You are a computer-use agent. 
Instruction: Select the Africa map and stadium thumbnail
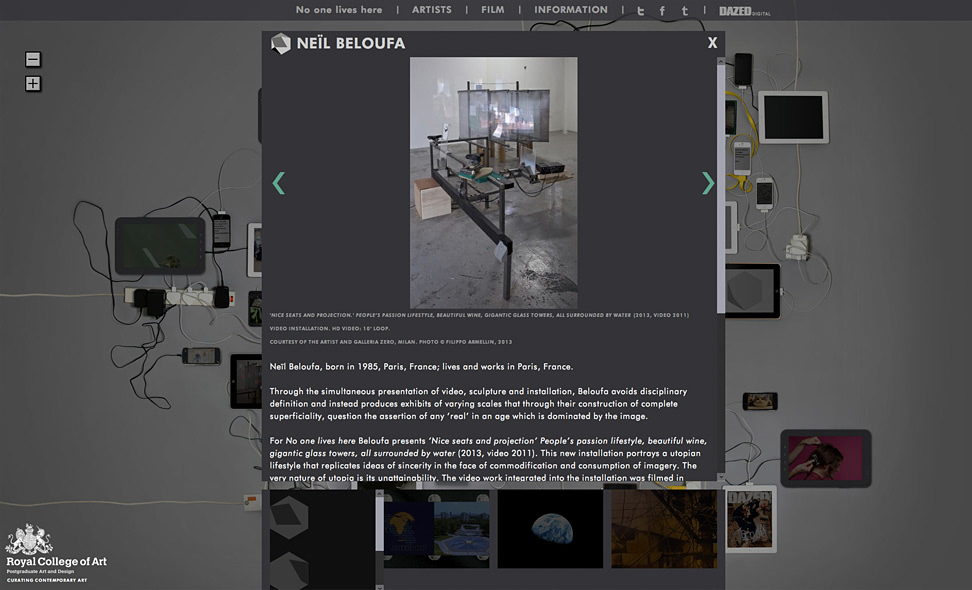tap(436, 529)
